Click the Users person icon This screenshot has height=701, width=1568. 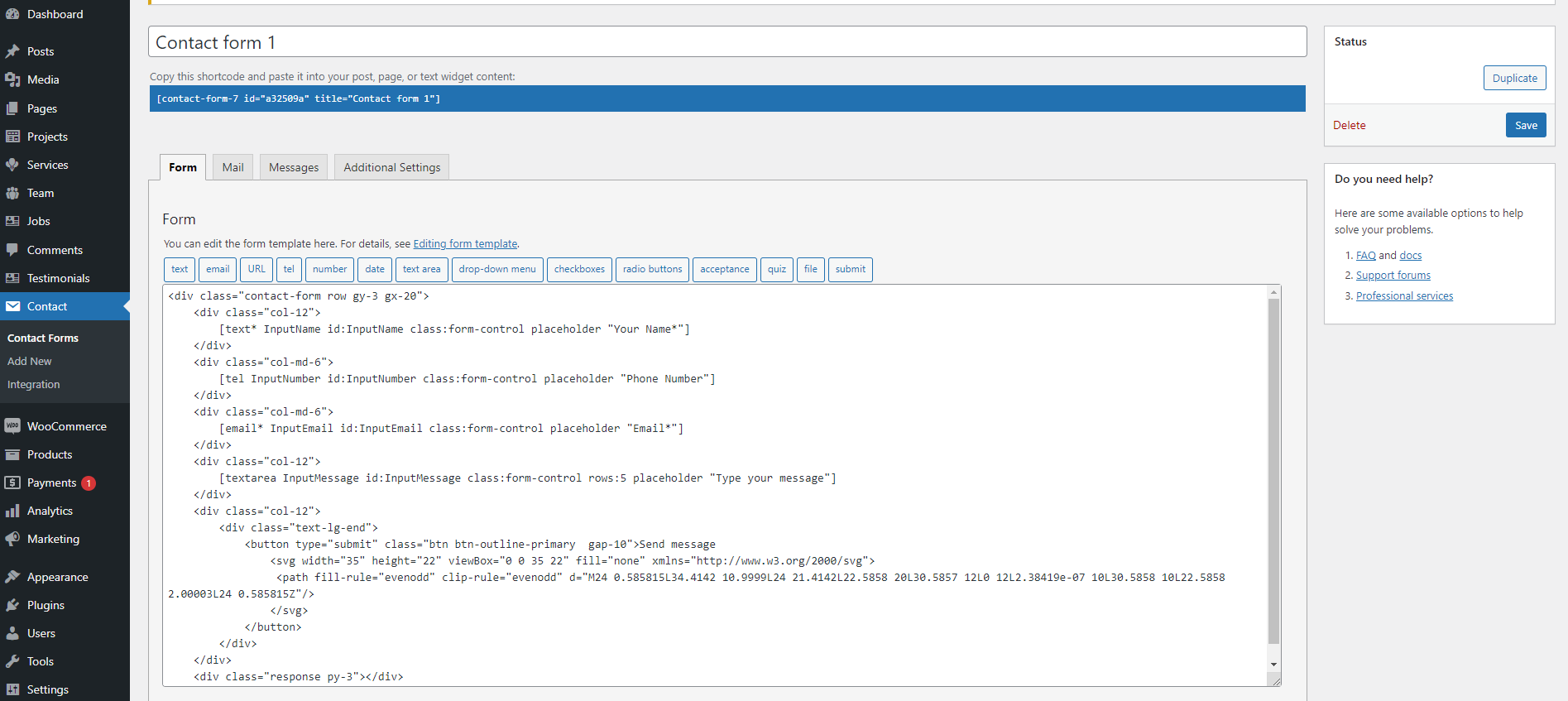(x=12, y=633)
